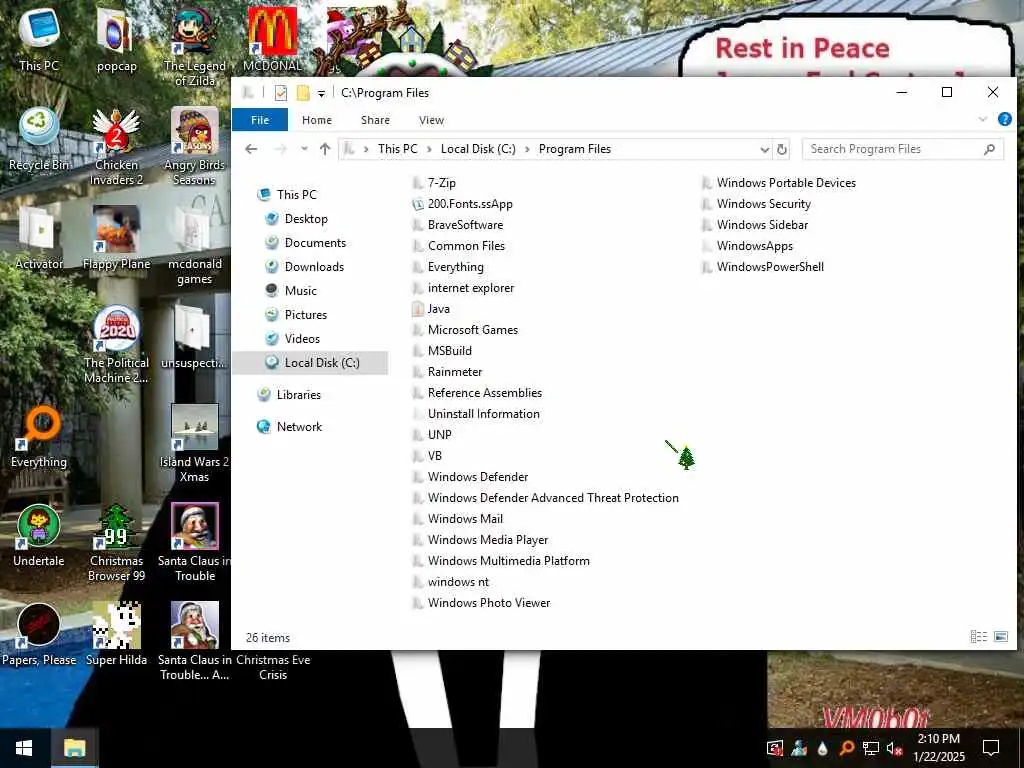Switch to large icons view button
This screenshot has height=768, width=1024.
(1000, 636)
